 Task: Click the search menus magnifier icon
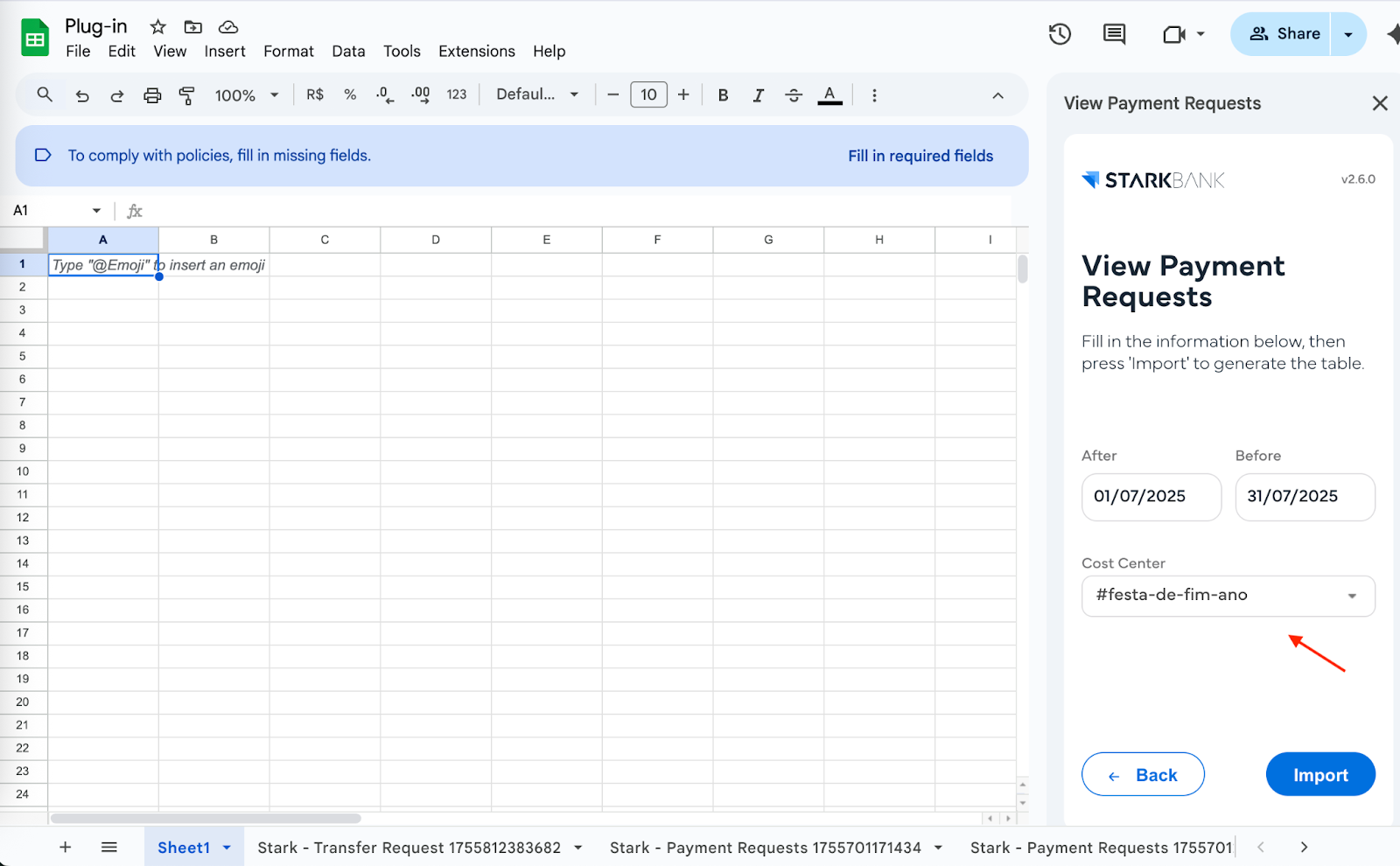click(x=45, y=94)
